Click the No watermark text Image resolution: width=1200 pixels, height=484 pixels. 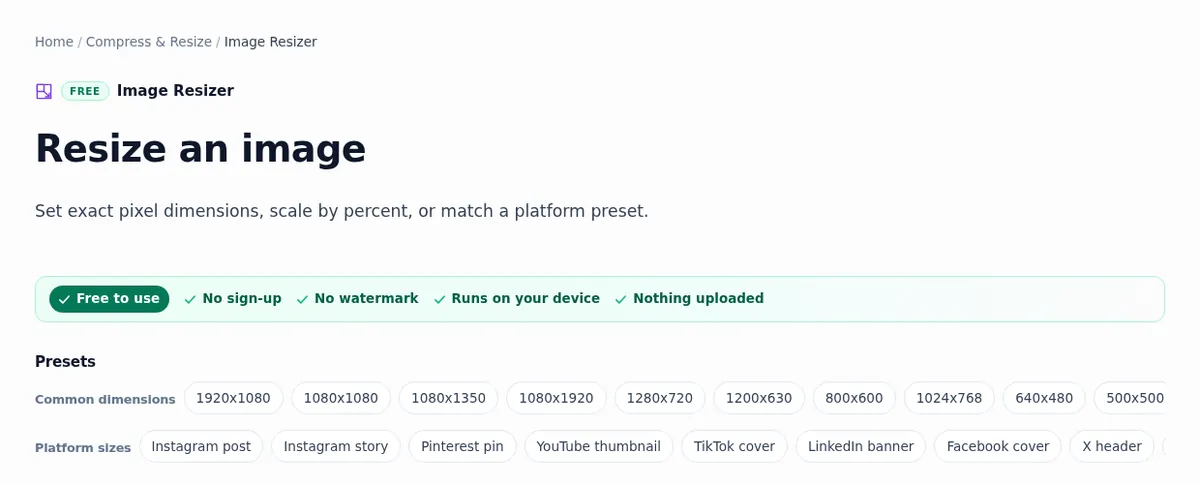pos(366,299)
